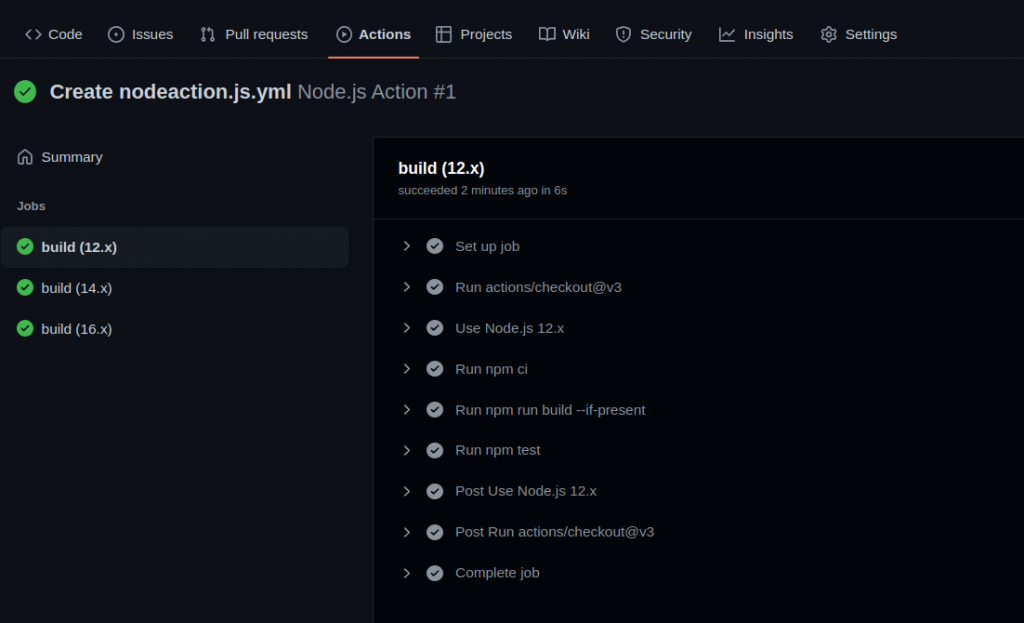1024x623 pixels.
Task: Click the check circle beside Run npm test
Action: pos(435,450)
